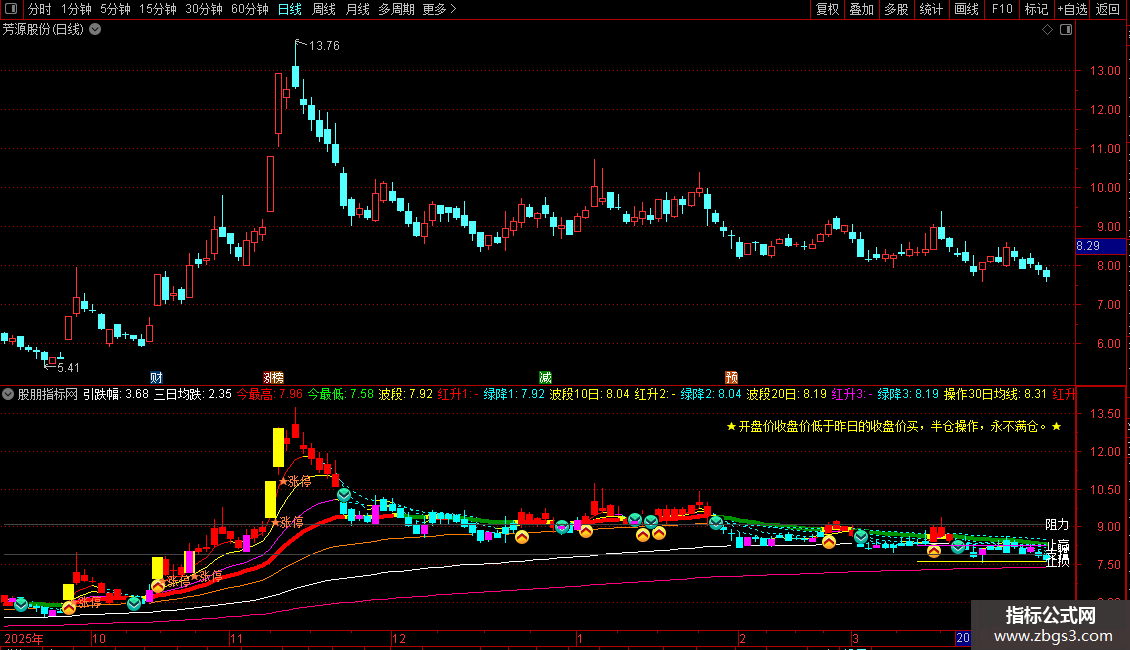The width and height of the screenshot is (1130, 650).
Task: Toggle the right info panel icon
Action: tap(1066, 30)
